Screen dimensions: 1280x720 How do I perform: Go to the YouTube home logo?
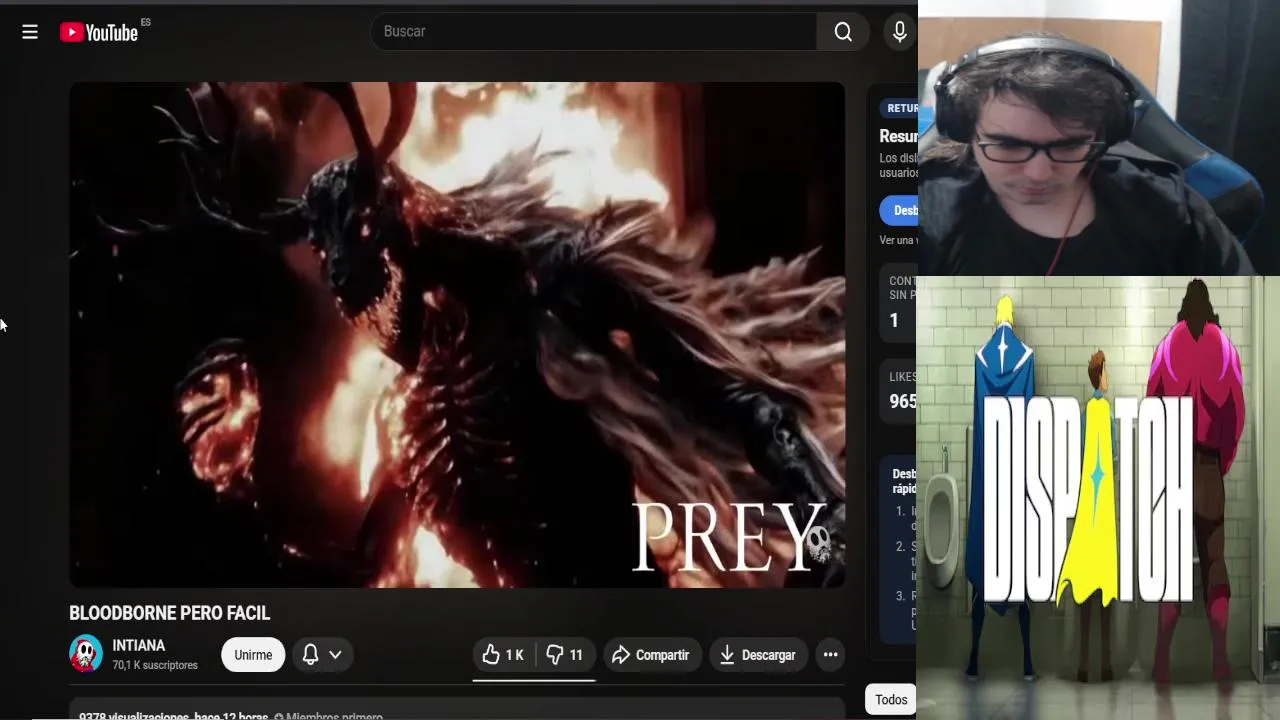[x=99, y=32]
